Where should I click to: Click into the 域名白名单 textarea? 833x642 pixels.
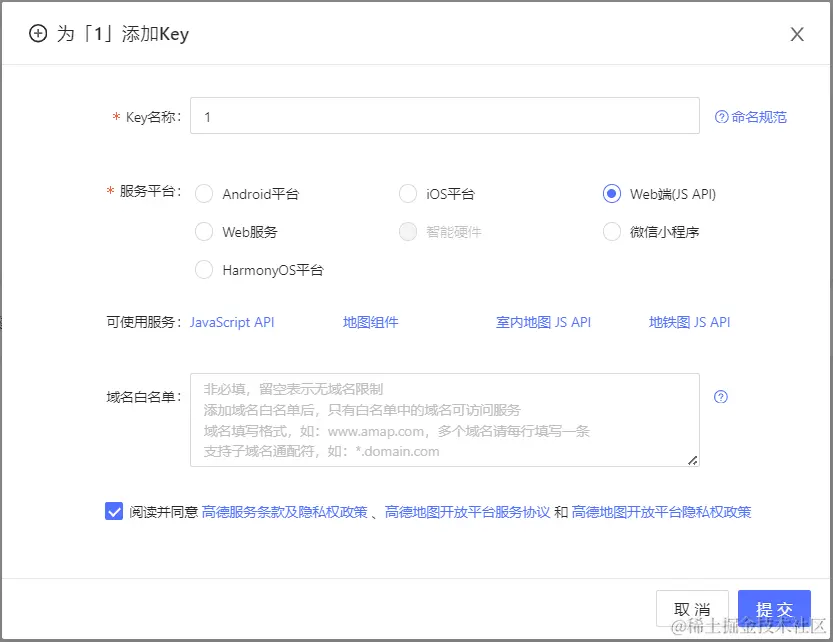(x=445, y=420)
